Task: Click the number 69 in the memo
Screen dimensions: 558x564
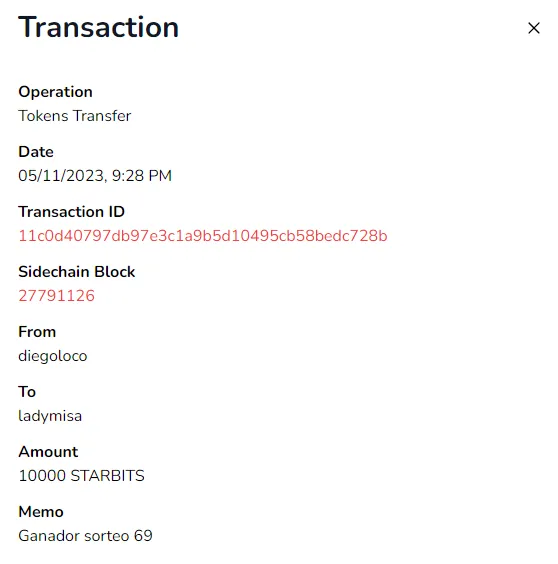Action: point(143,536)
